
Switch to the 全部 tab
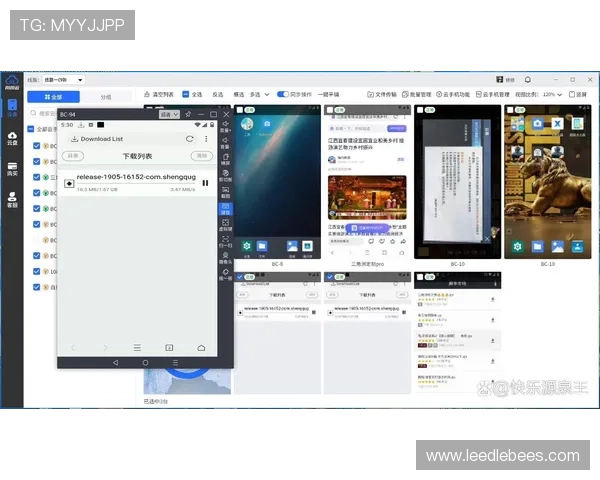(54, 97)
